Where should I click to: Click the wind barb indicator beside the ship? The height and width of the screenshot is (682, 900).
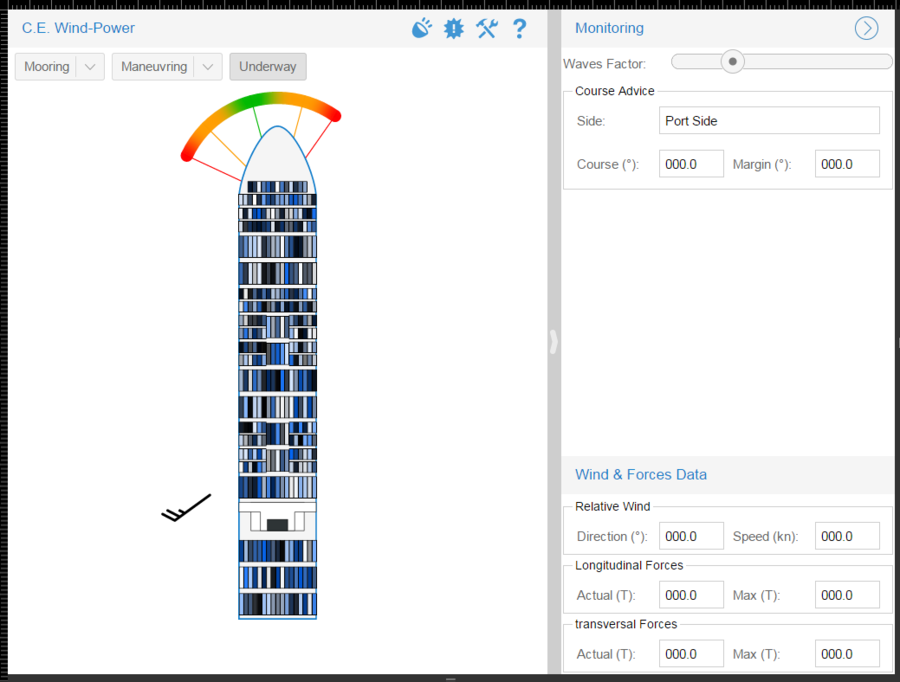pyautogui.click(x=186, y=508)
